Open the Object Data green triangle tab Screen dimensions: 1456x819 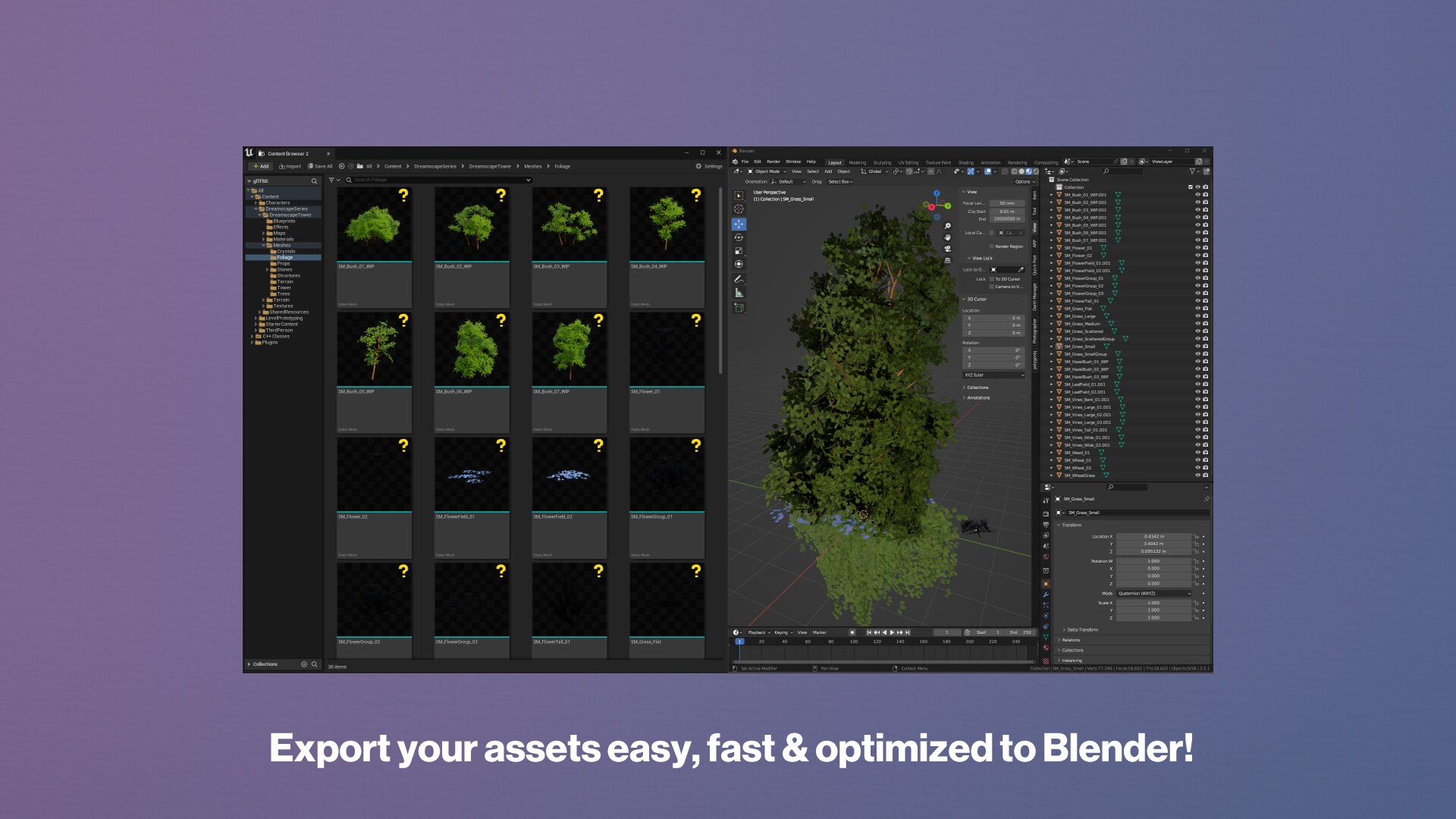point(1046,637)
